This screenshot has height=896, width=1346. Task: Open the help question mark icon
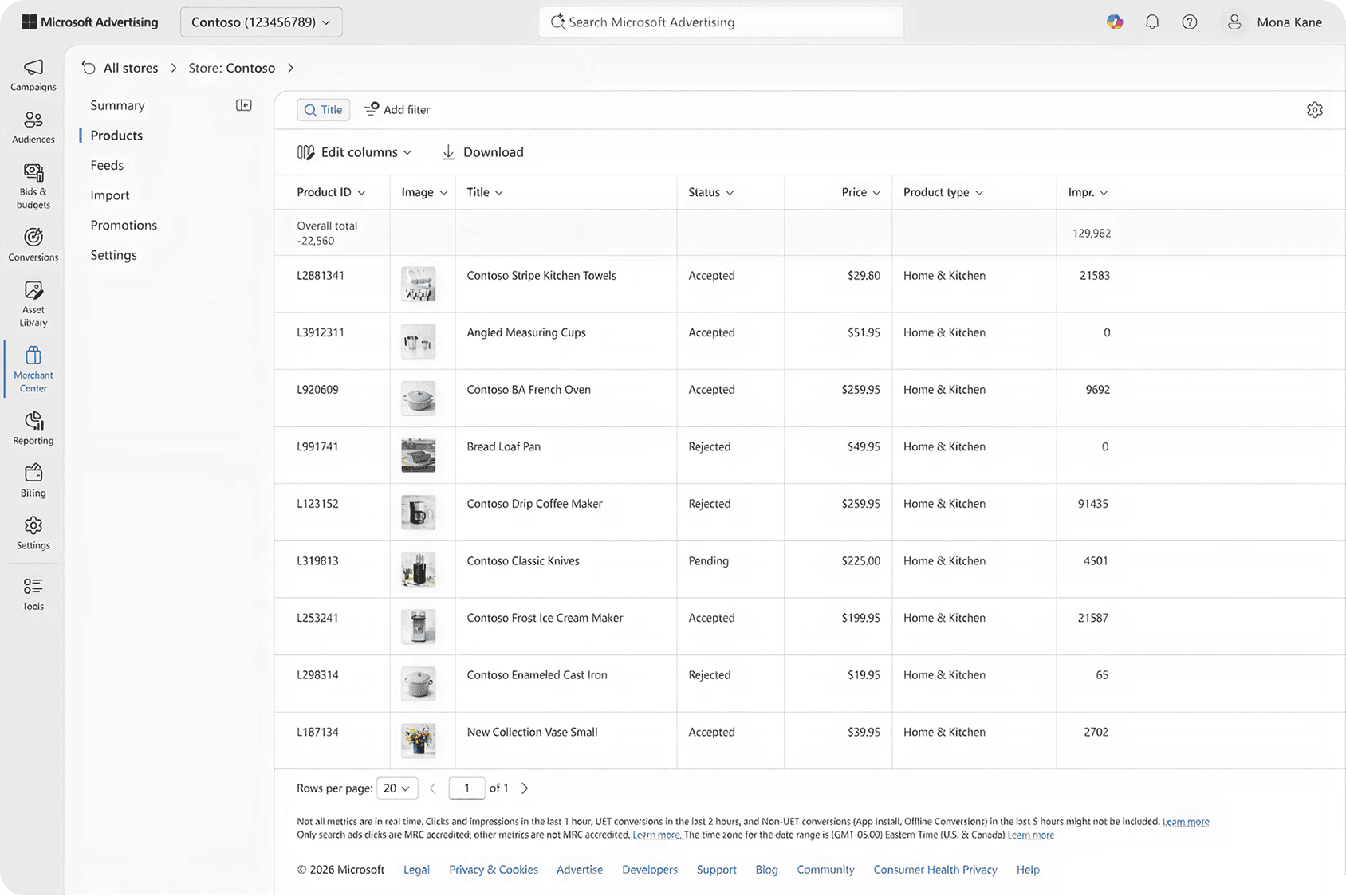click(1190, 22)
